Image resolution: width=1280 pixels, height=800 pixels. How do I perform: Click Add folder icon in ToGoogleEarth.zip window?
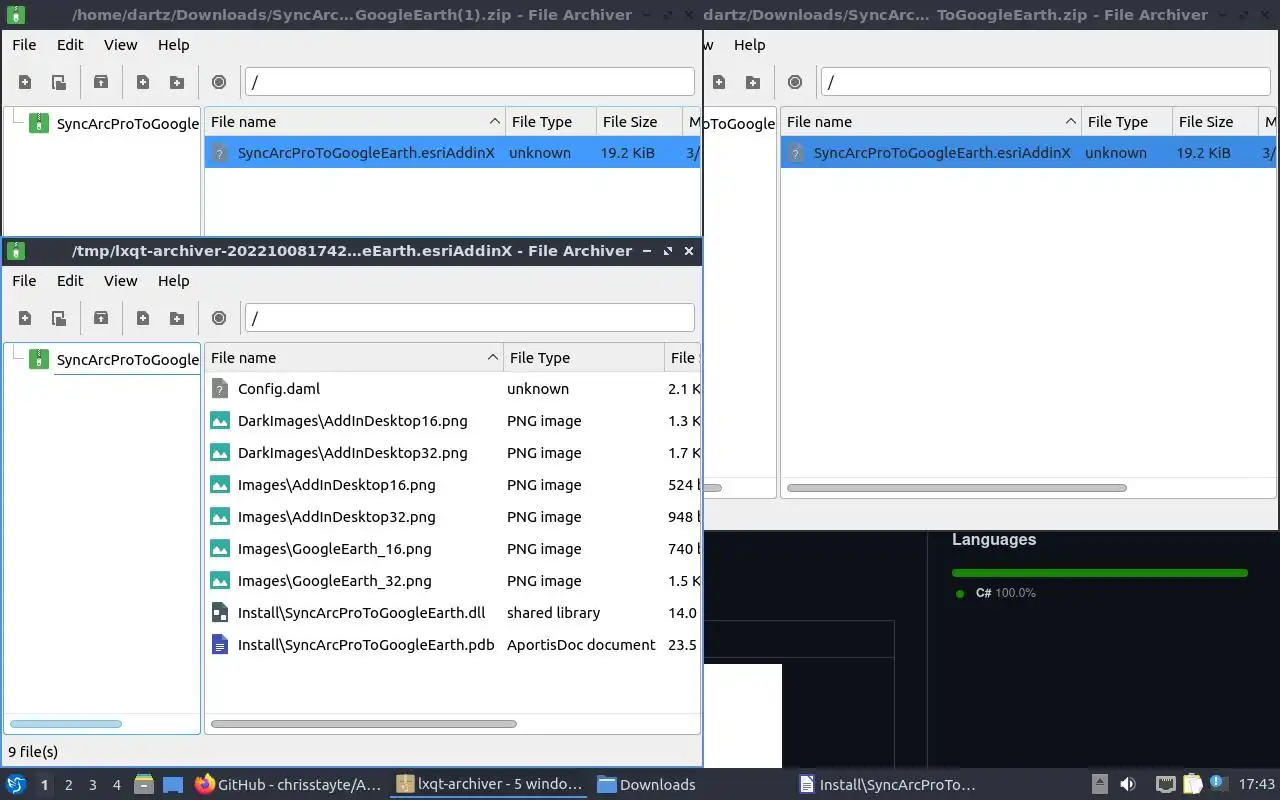pyautogui.click(x=753, y=82)
